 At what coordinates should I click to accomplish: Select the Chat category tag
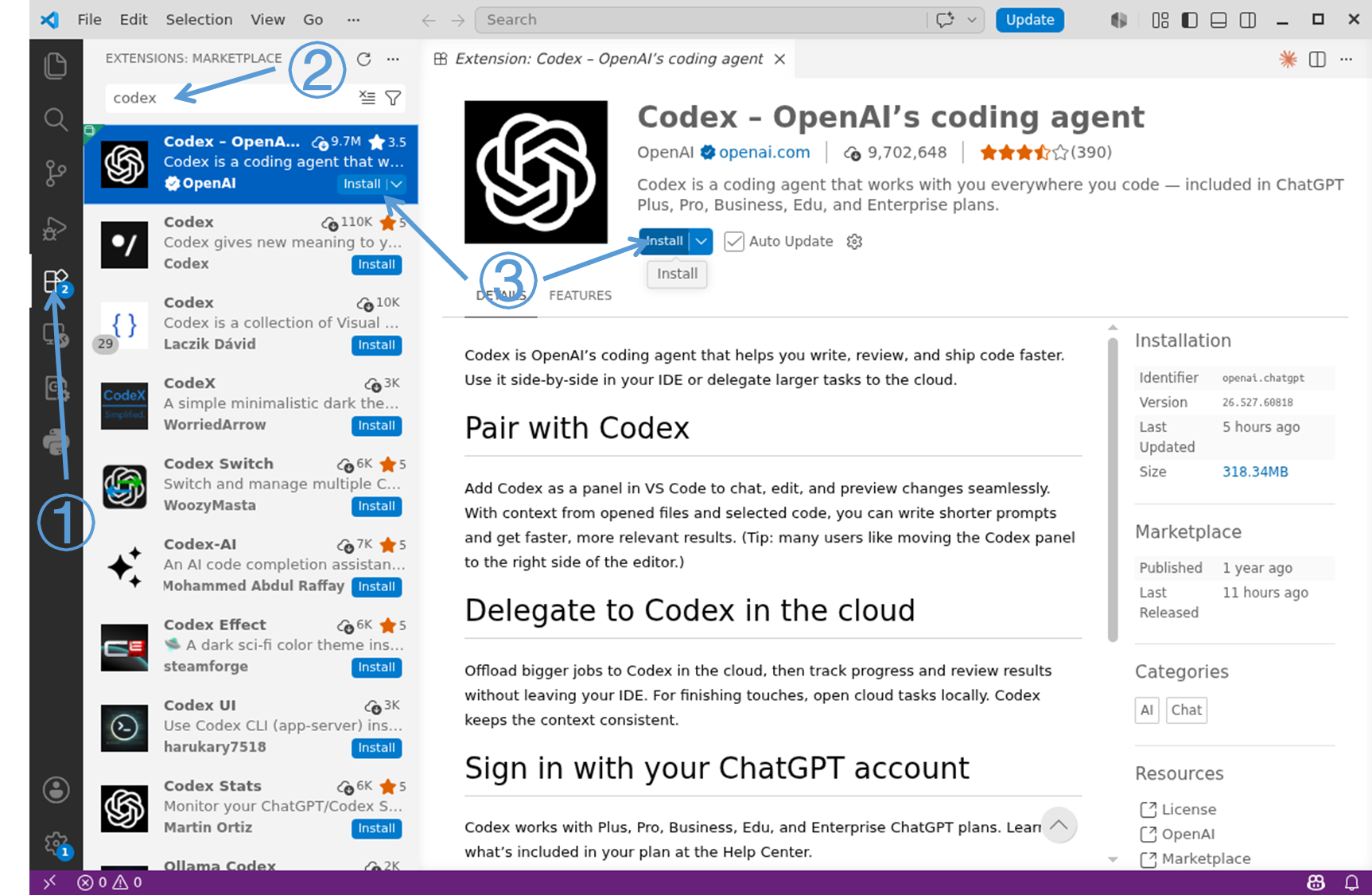pyautogui.click(x=1187, y=710)
